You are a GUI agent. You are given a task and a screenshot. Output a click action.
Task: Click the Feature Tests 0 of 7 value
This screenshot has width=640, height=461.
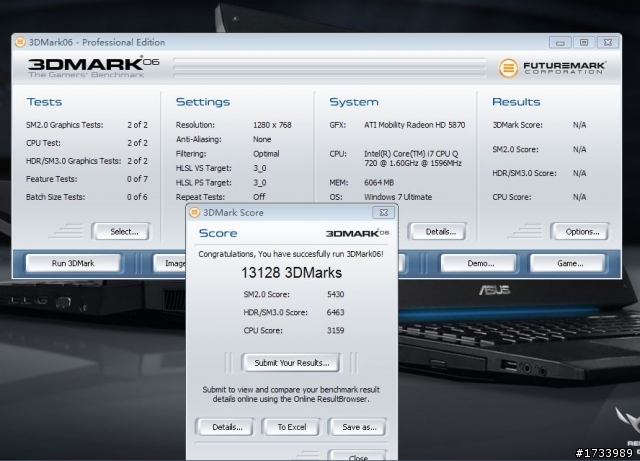click(x=137, y=179)
